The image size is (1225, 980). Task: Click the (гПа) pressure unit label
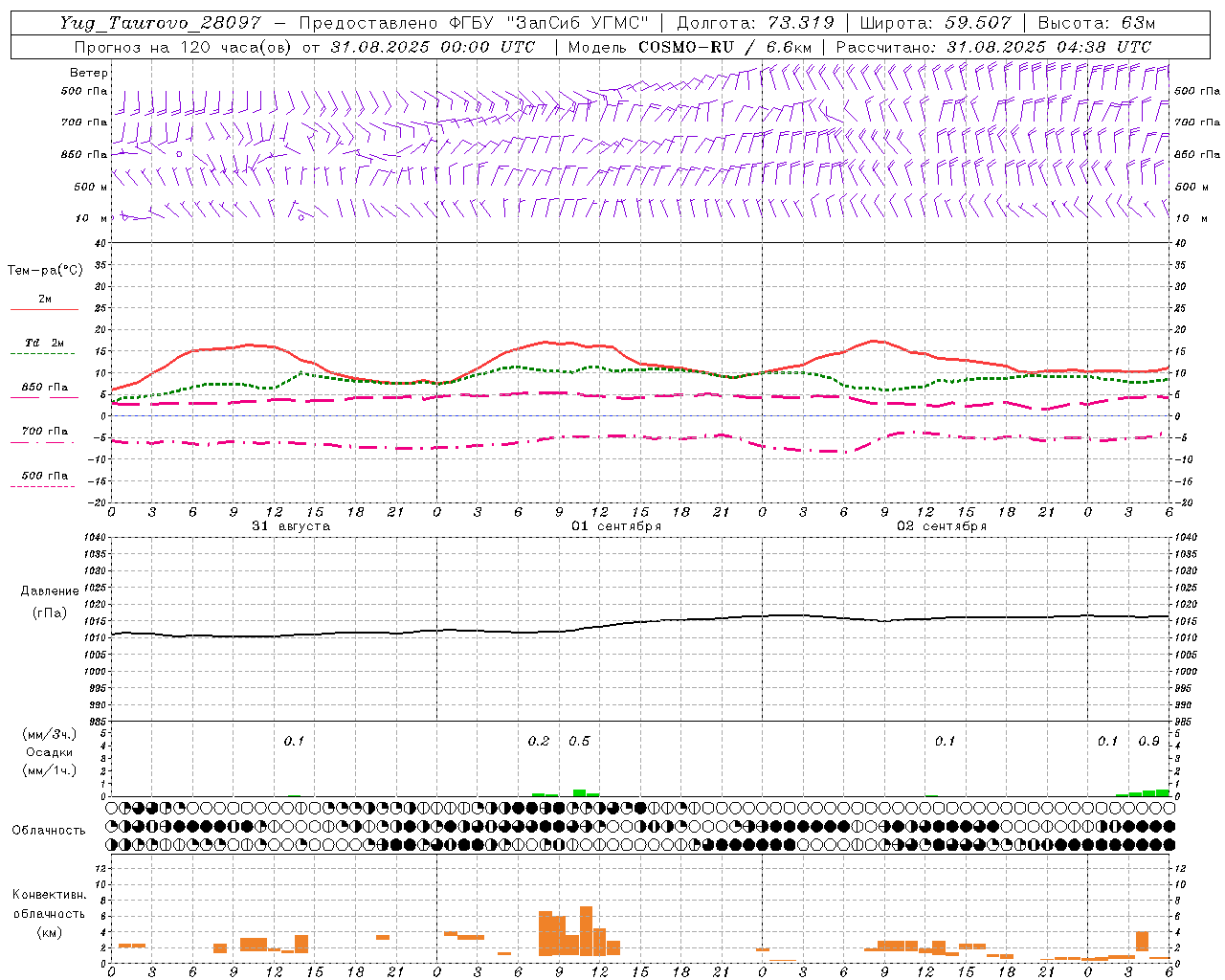coord(50,612)
